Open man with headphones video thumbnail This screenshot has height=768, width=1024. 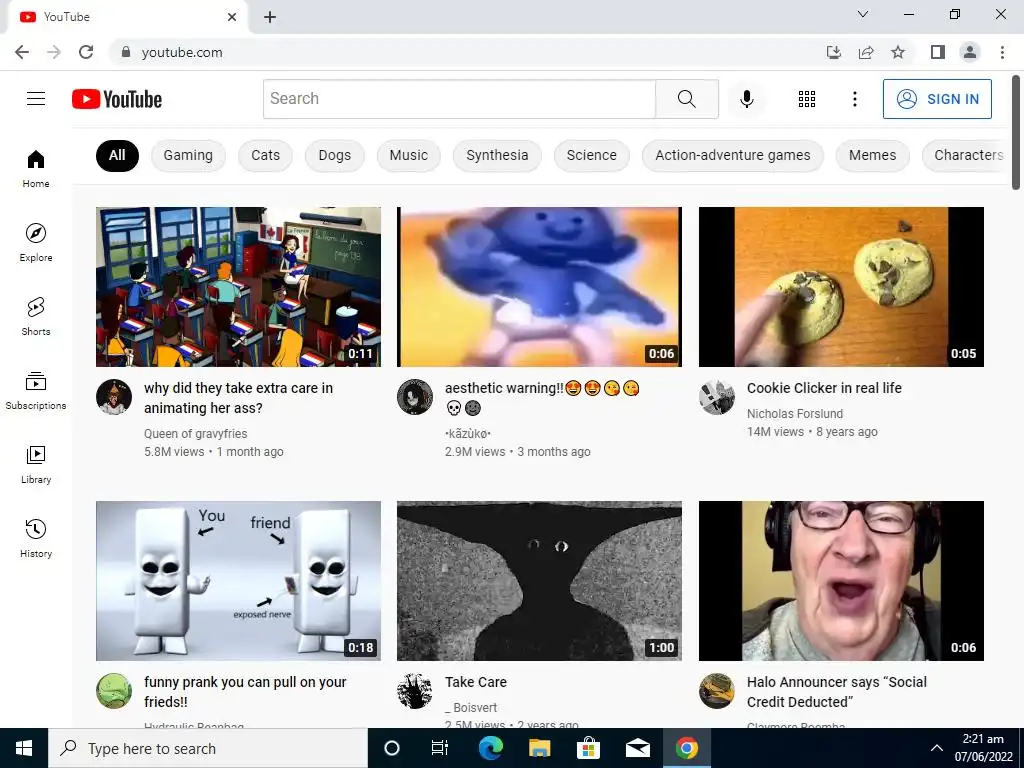click(841, 581)
